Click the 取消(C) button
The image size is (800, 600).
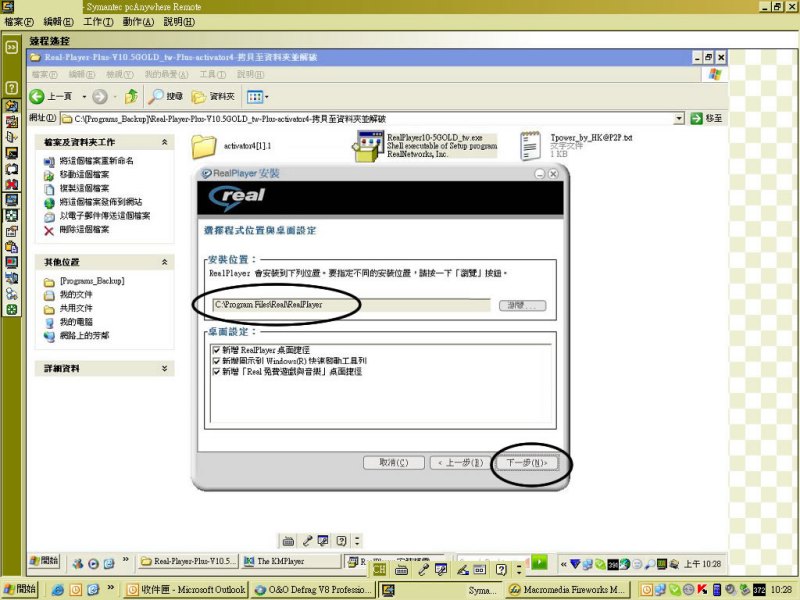[393, 462]
